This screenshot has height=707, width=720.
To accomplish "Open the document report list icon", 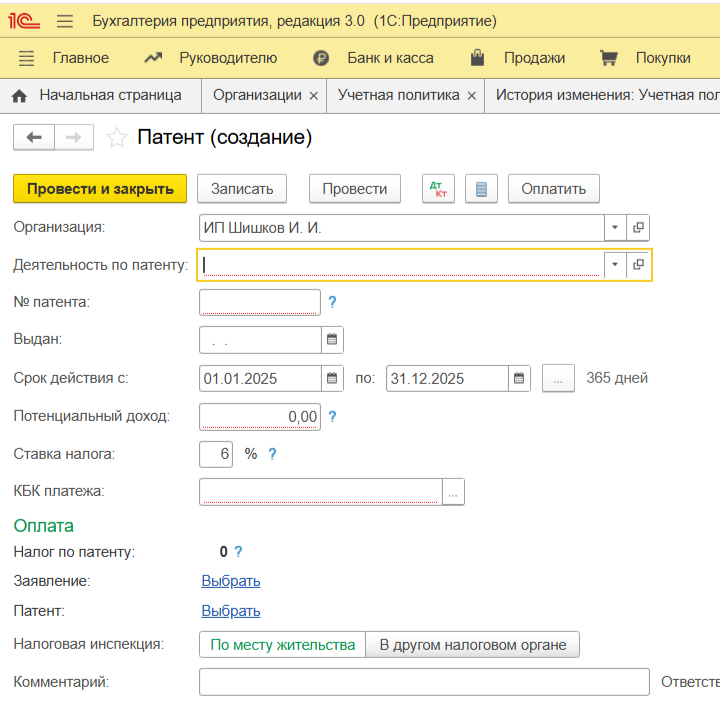I will (481, 188).
